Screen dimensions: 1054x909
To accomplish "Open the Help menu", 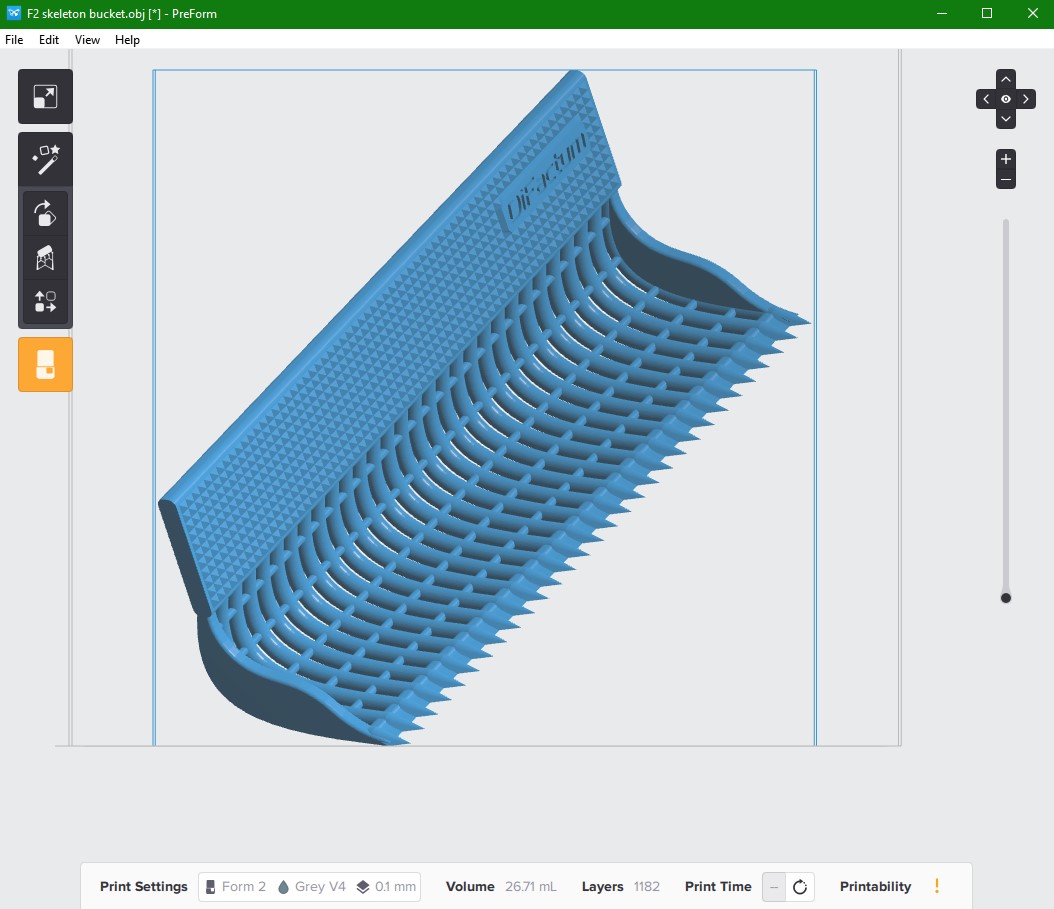I will point(127,40).
